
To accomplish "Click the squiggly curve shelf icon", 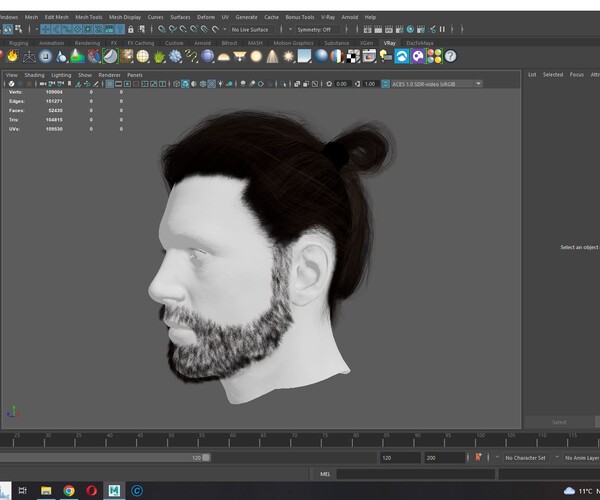I will [x=191, y=56].
